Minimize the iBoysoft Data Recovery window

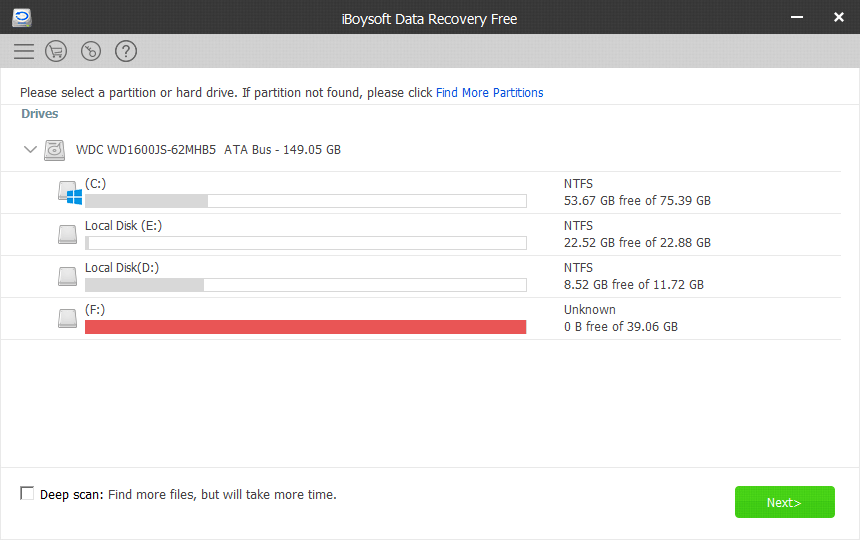[x=796, y=18]
